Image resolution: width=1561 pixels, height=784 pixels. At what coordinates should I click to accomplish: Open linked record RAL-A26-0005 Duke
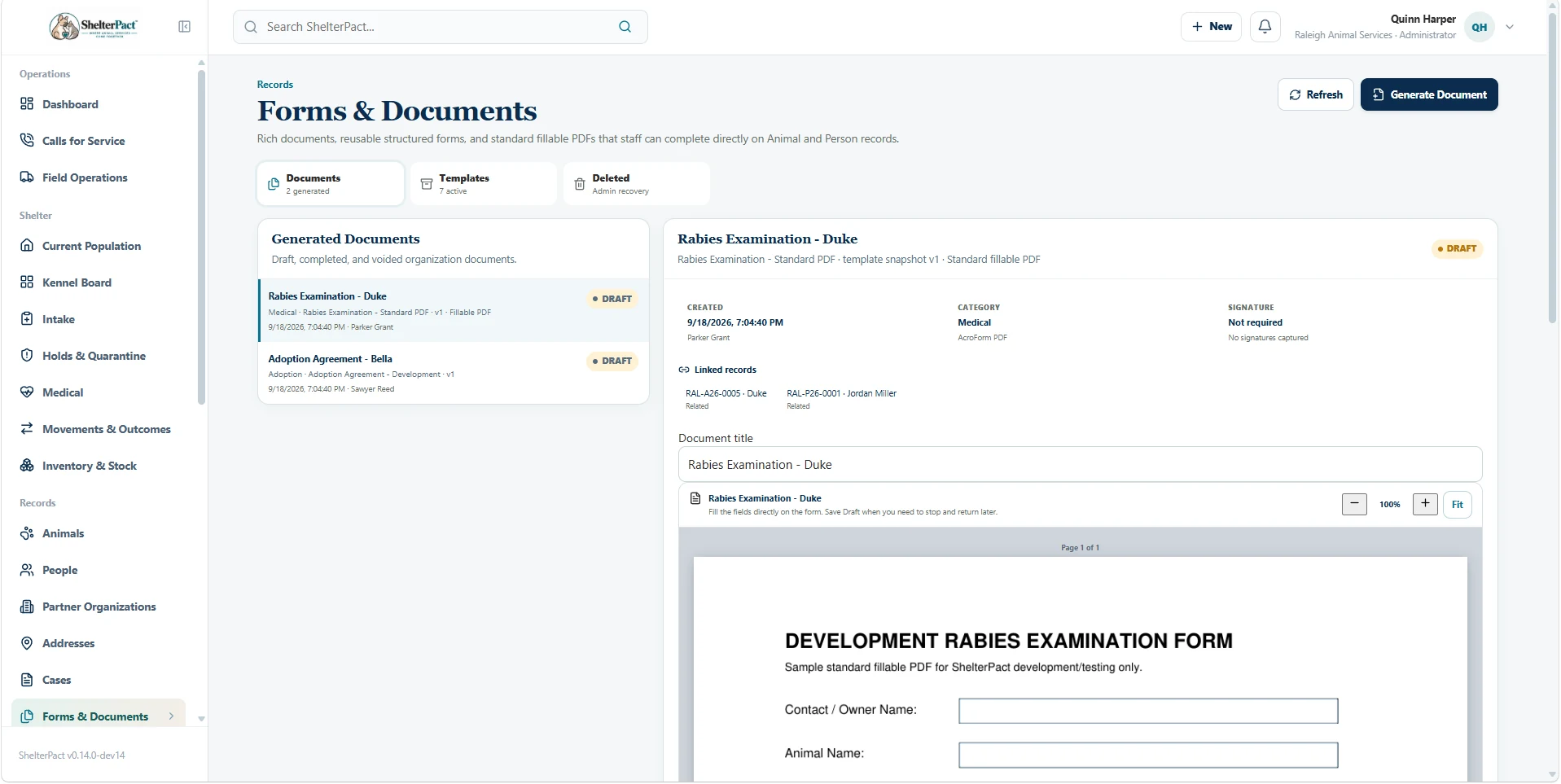[726, 399]
